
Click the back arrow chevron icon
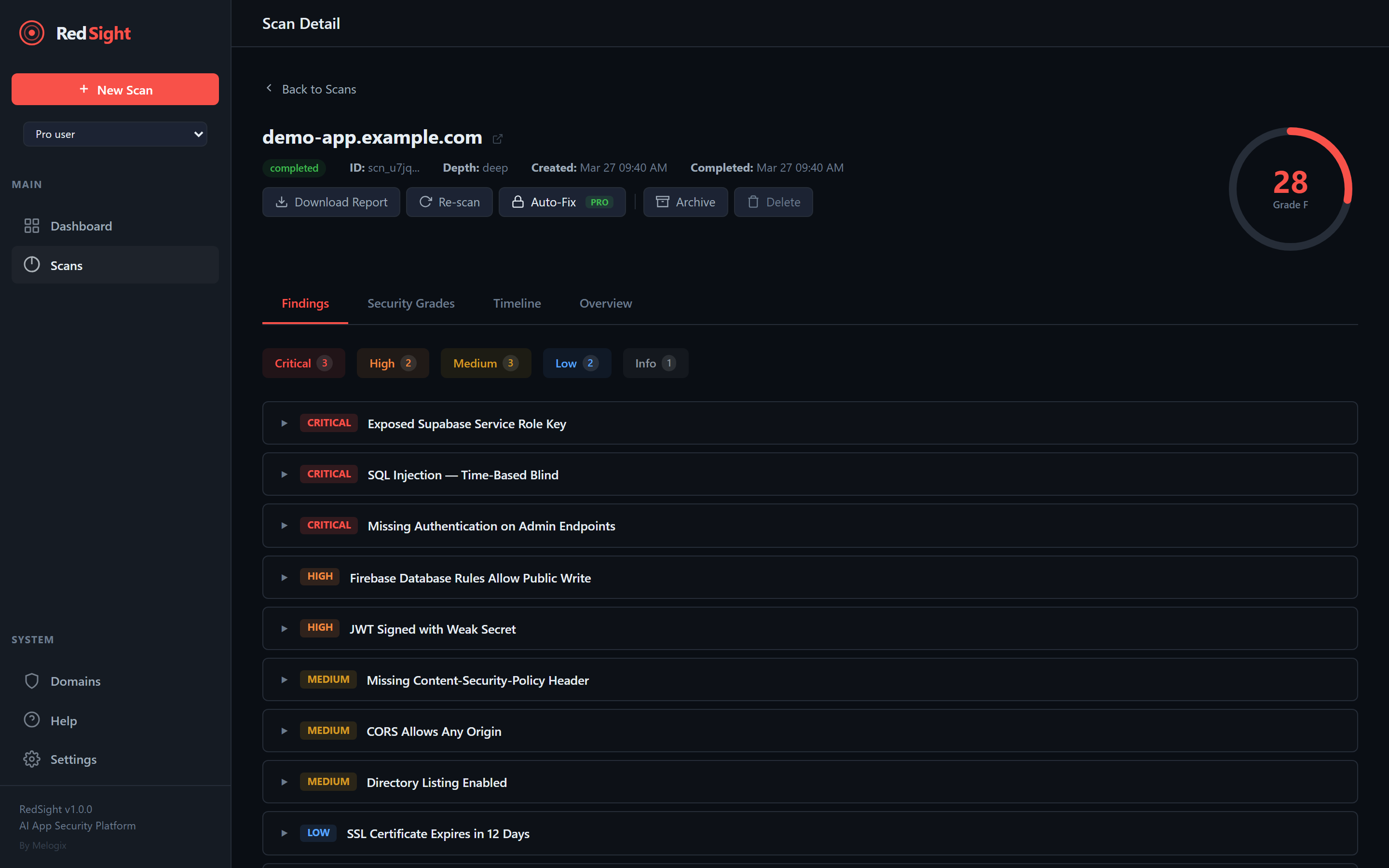click(269, 88)
